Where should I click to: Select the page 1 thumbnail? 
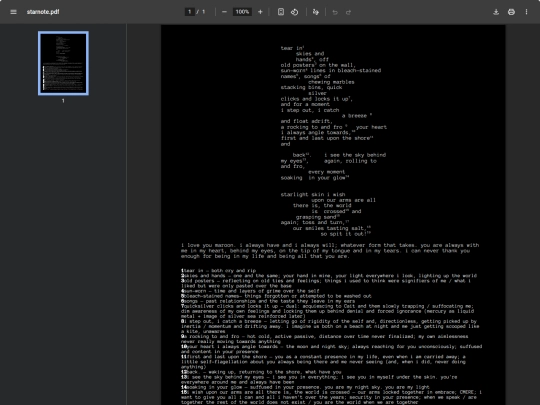point(63,63)
